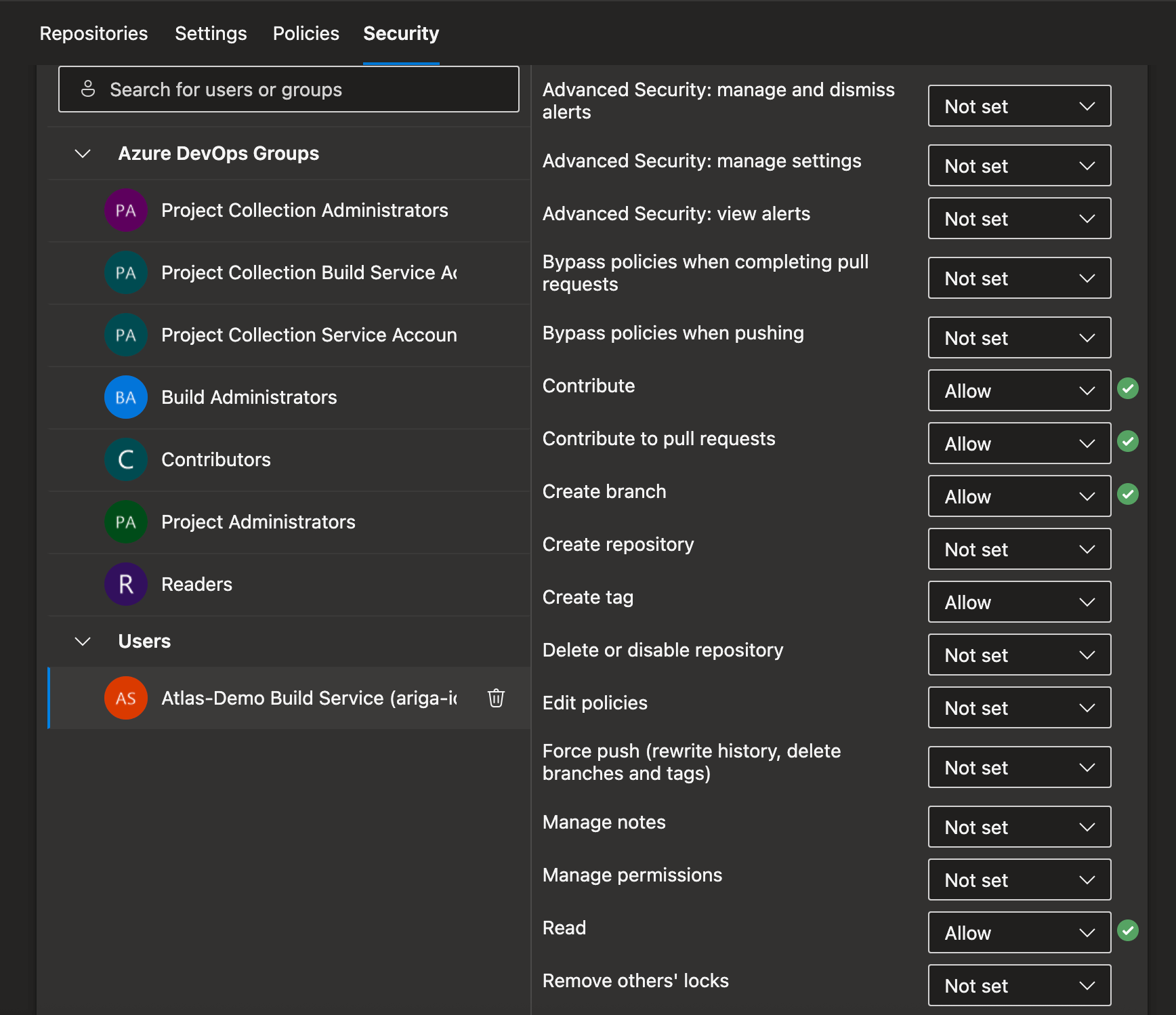The image size is (1176, 1015).
Task: Click the Project Collection Administrators avatar icon
Action: tap(125, 210)
